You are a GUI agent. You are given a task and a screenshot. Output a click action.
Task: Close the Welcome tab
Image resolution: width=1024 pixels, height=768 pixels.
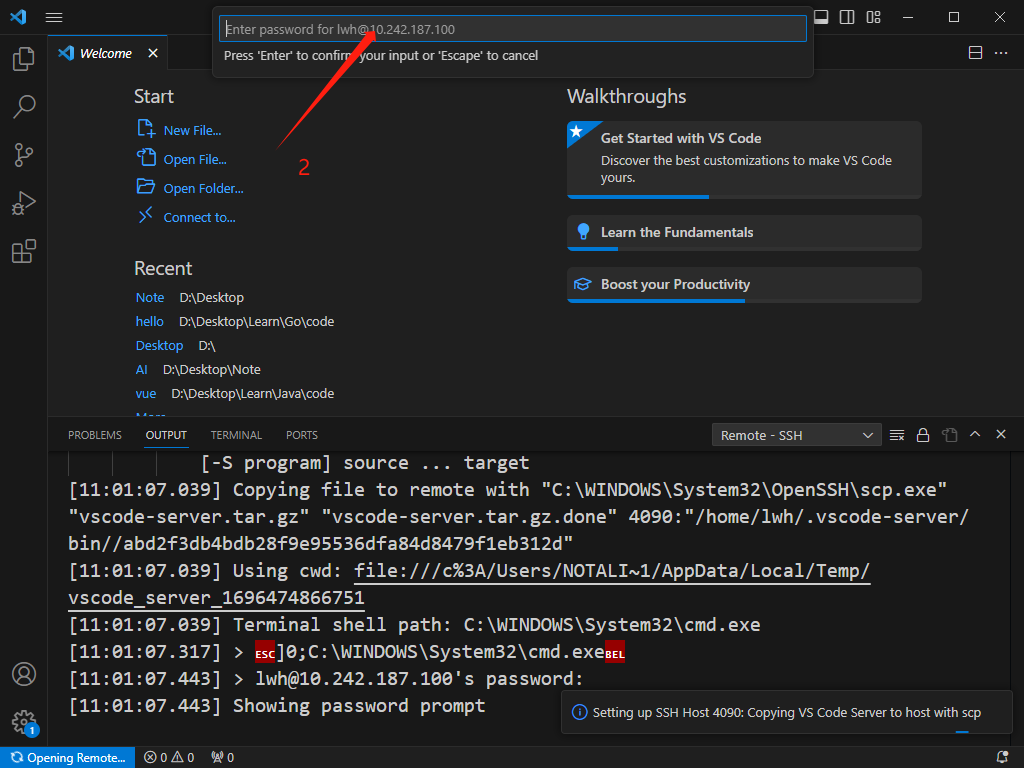(153, 53)
